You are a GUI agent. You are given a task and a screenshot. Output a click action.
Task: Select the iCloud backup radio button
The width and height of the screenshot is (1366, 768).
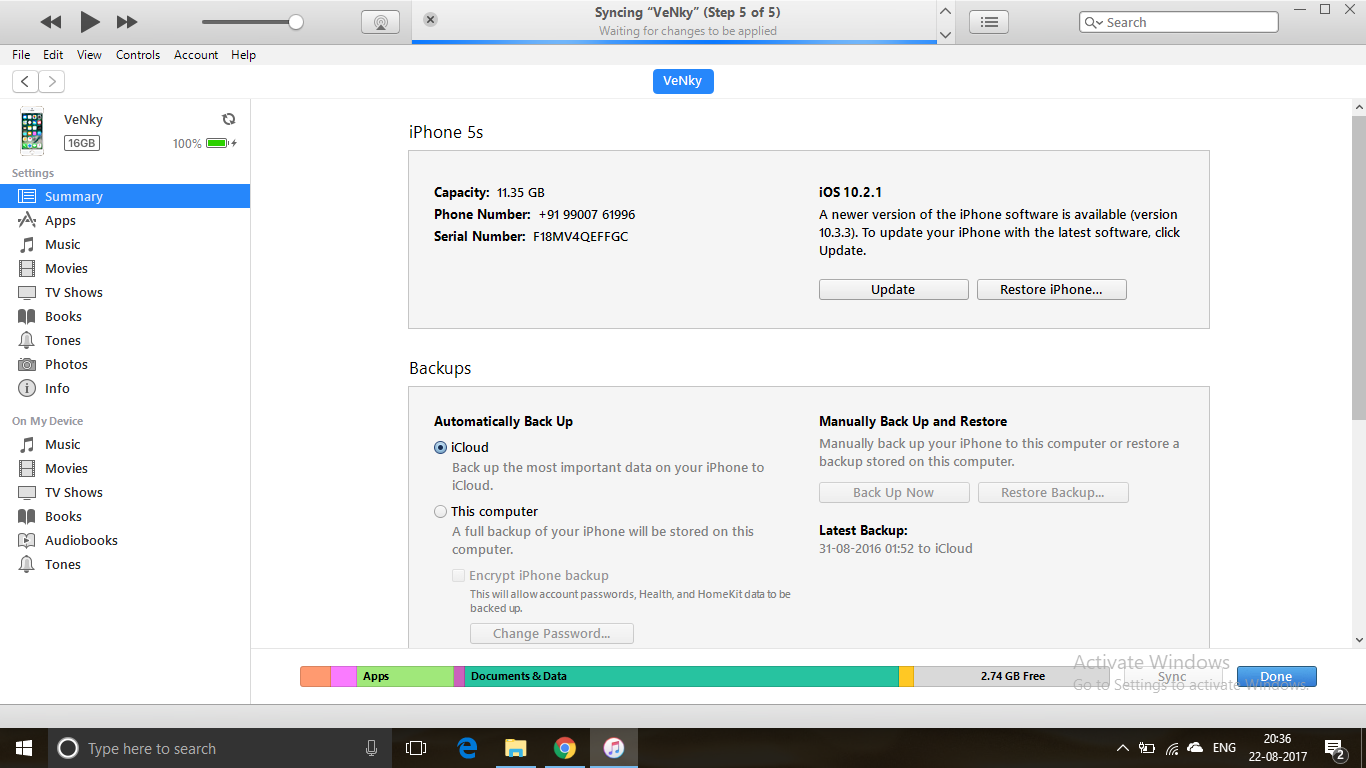[440, 447]
